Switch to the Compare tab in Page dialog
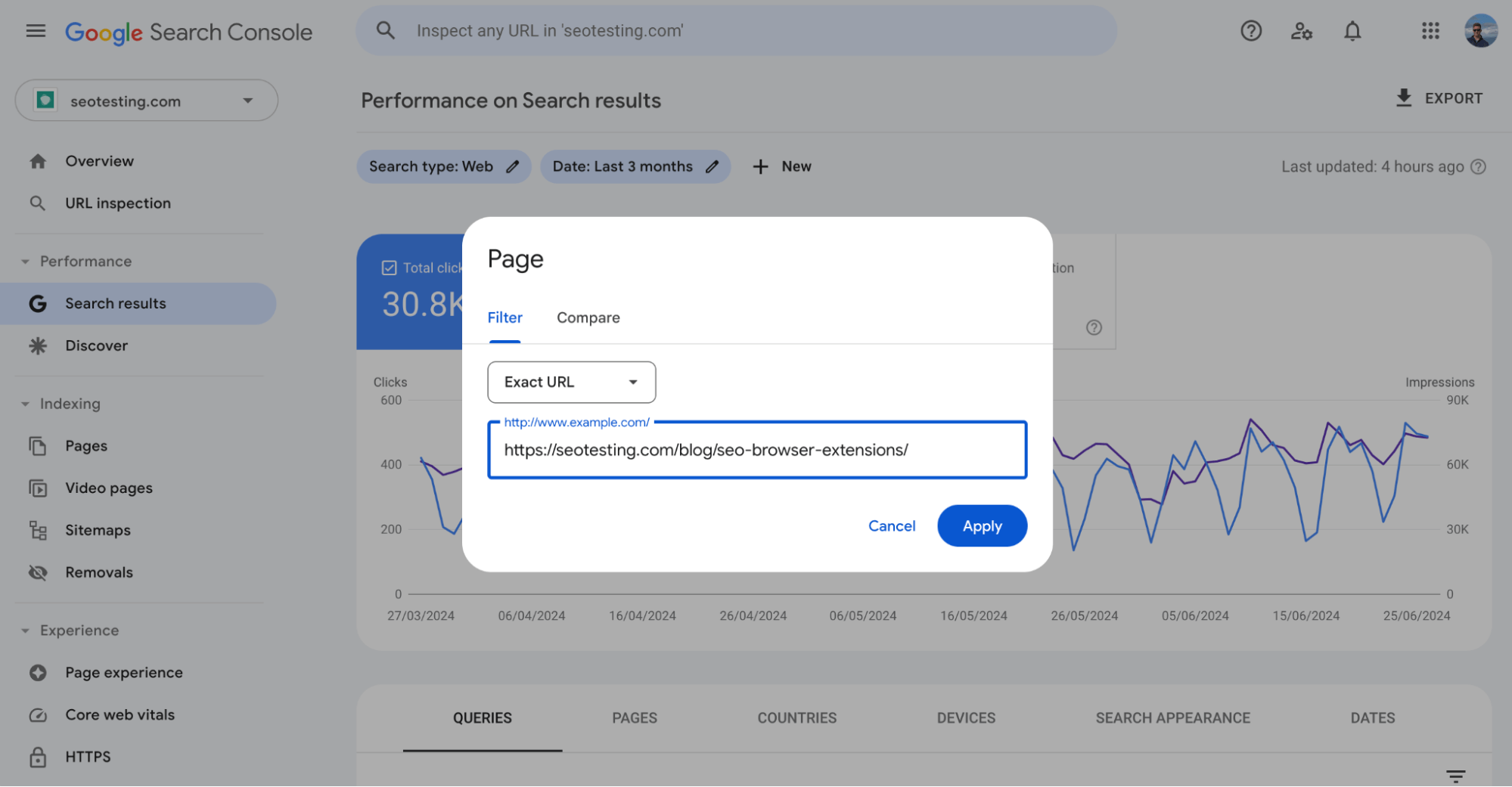This screenshot has width=1512, height=787. pos(588,318)
